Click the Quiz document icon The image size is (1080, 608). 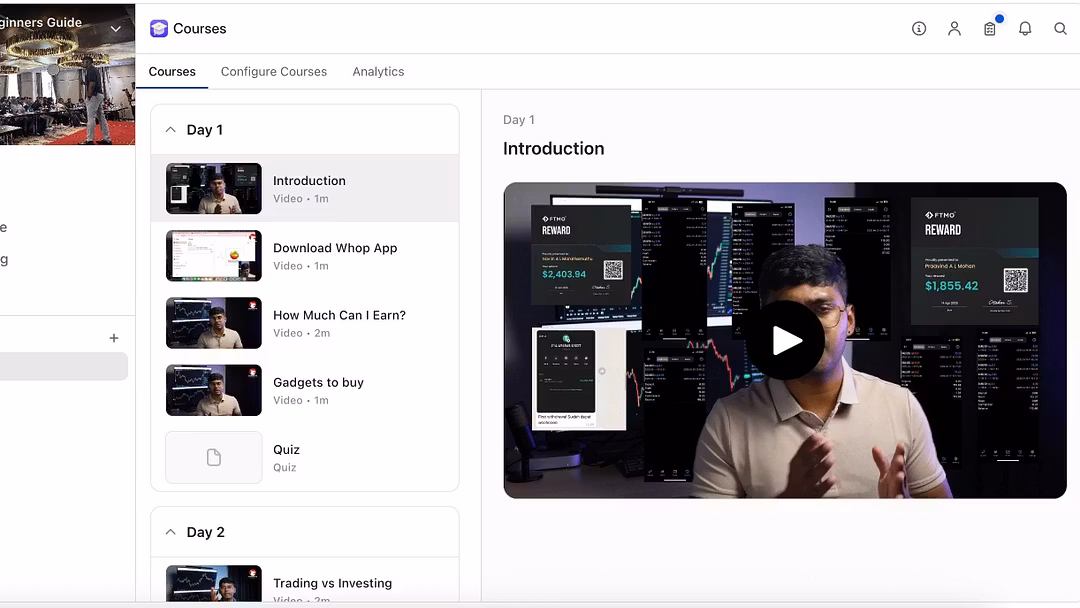pos(213,457)
